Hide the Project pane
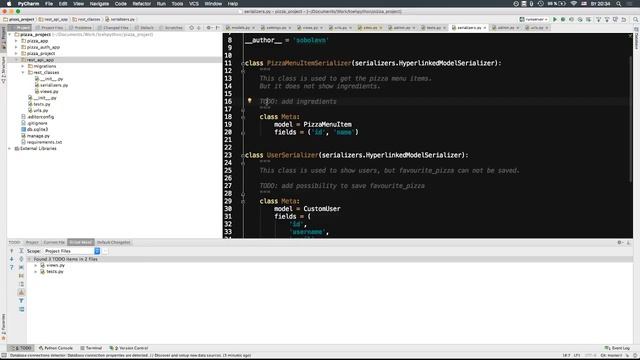 (217, 28)
